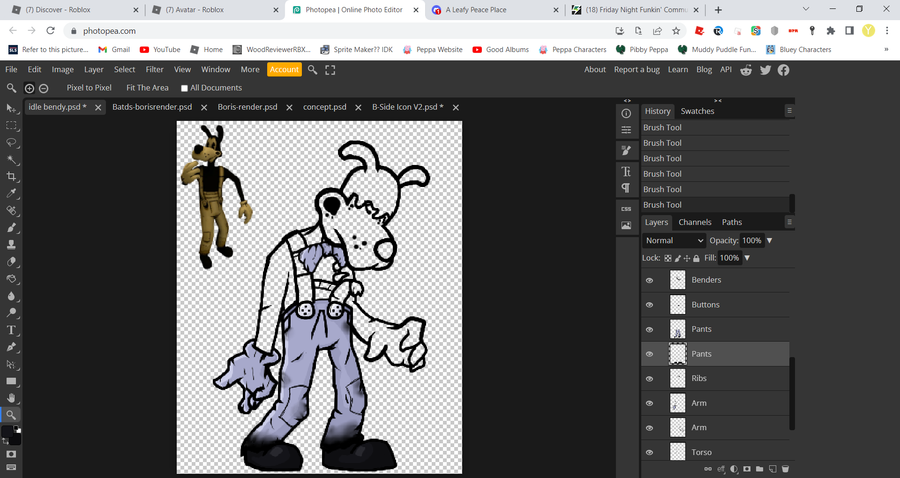Click the link layers chain icon
This screenshot has height=478, width=900.
pyautogui.click(x=708, y=469)
